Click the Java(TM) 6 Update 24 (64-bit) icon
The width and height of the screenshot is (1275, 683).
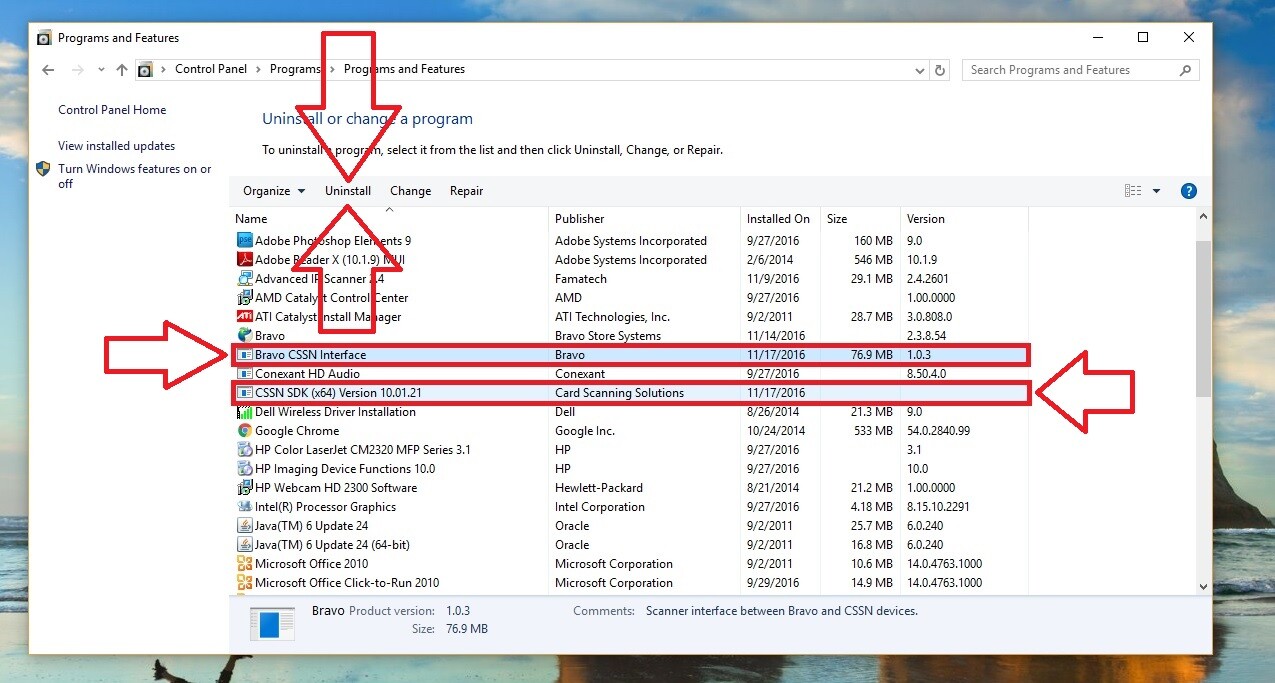point(244,545)
